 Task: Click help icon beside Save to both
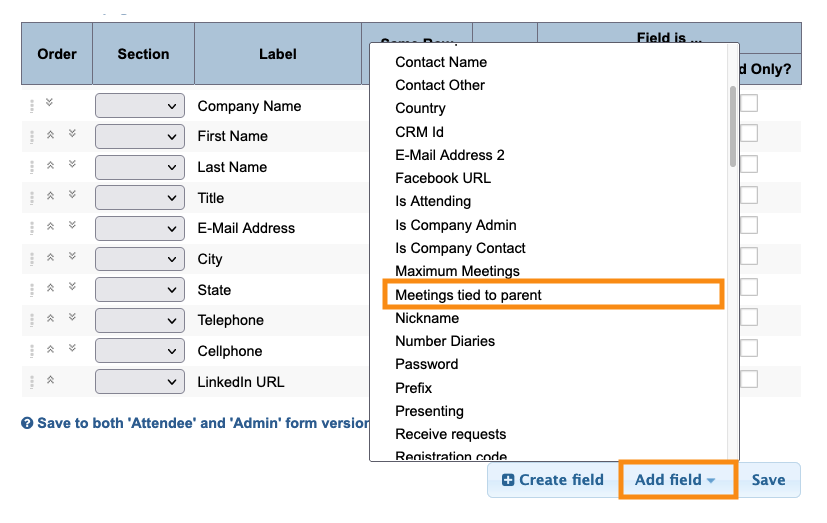coord(27,423)
